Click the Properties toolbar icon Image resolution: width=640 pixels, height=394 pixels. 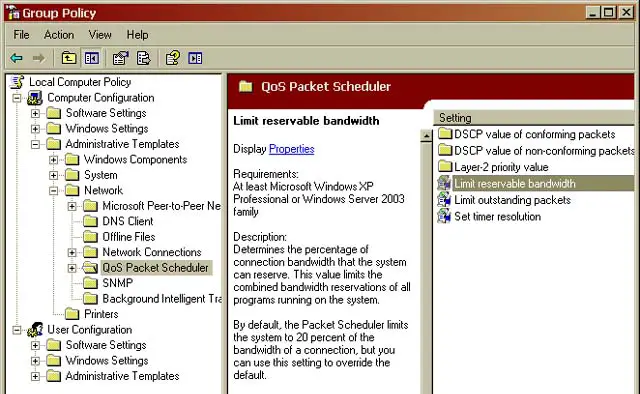tap(120, 58)
